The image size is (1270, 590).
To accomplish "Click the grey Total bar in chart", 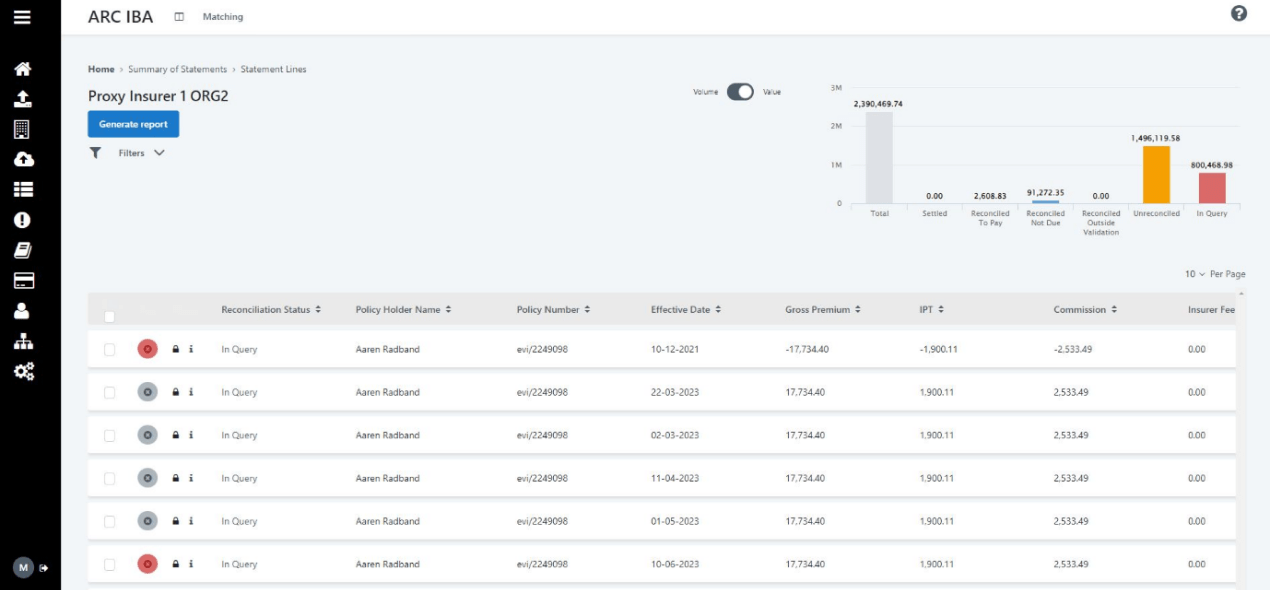I will click(x=879, y=157).
